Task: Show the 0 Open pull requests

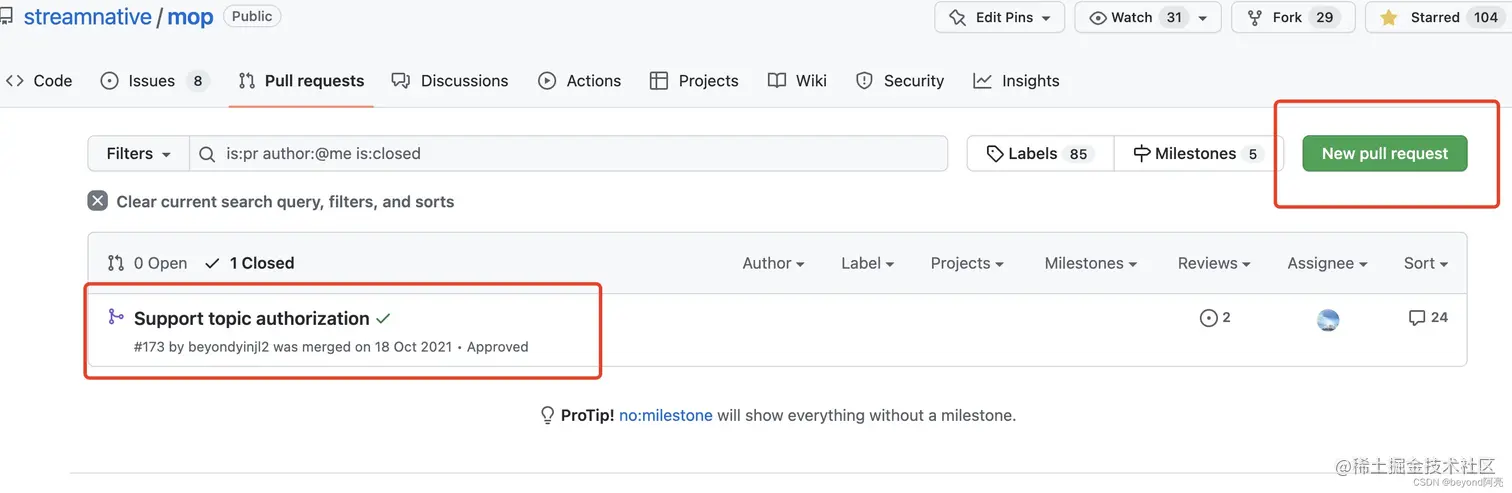Action: [148, 263]
